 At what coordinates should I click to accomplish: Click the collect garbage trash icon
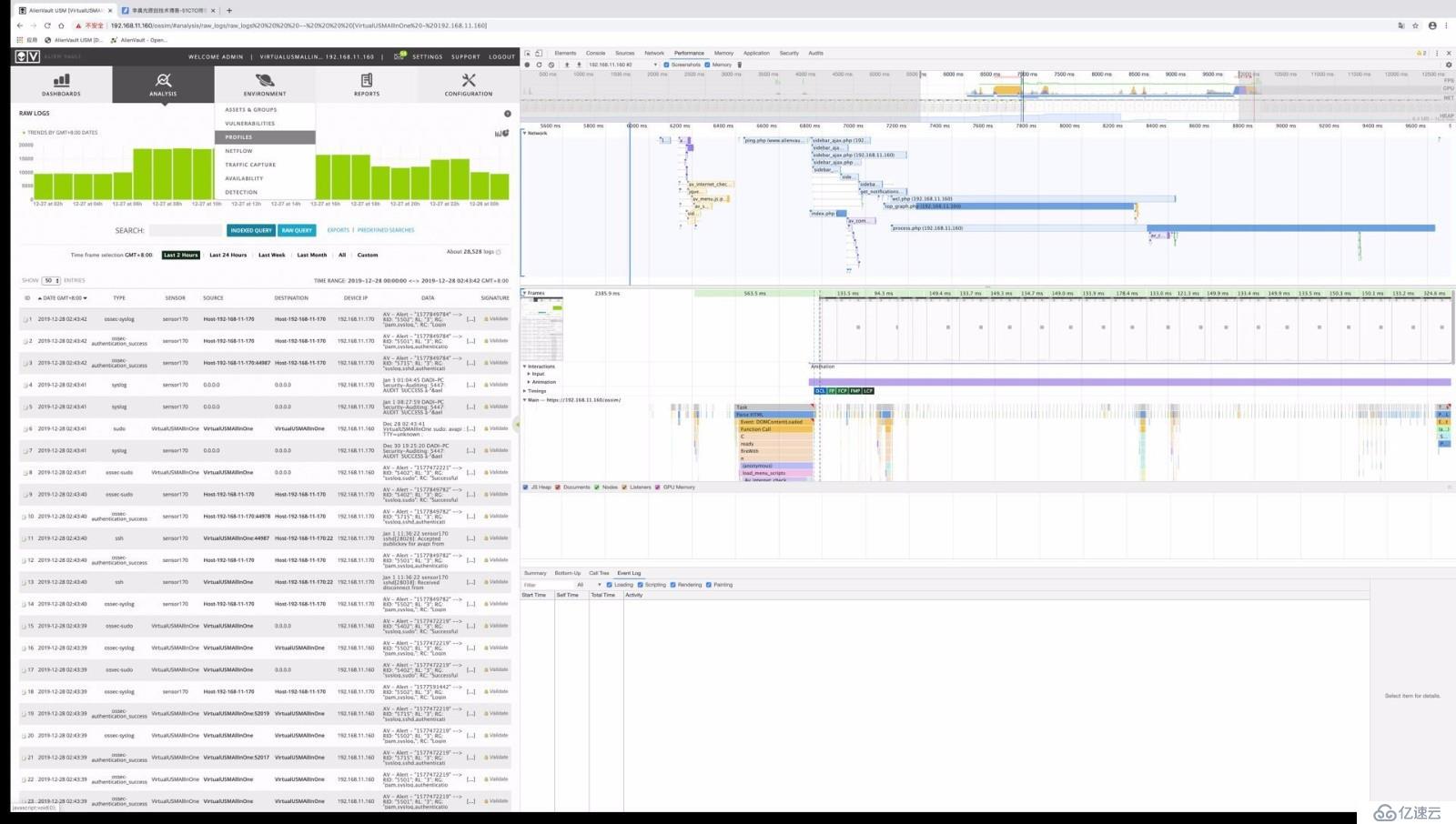pyautogui.click(x=739, y=65)
